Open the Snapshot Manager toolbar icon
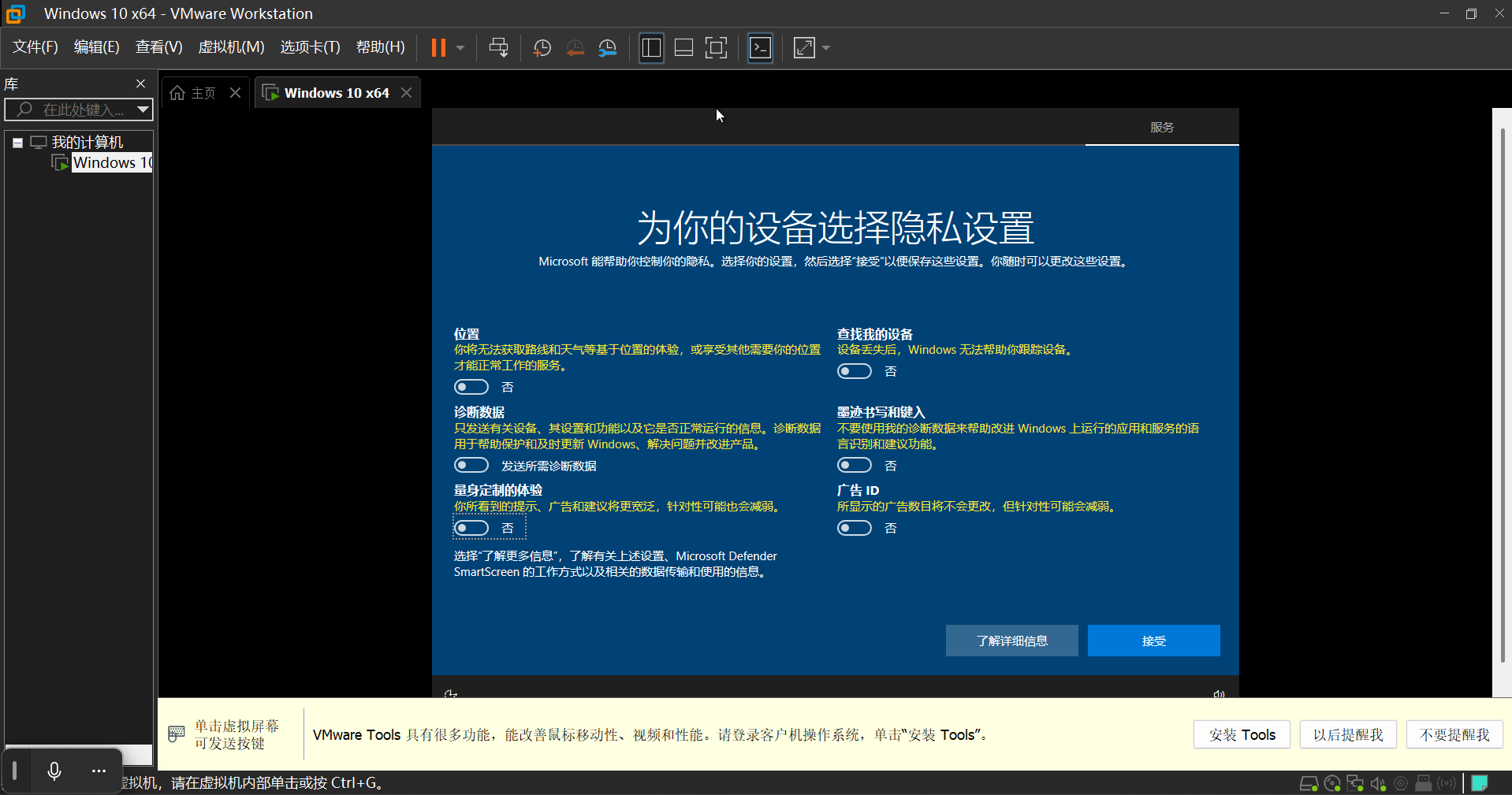 coord(608,47)
